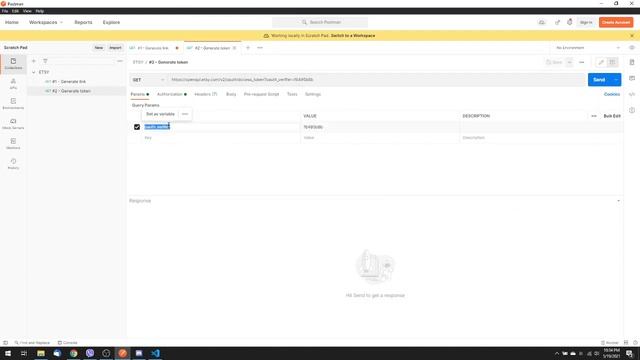Open Google Chrome from taskbar
This screenshot has width=640, height=360.
coord(73,353)
